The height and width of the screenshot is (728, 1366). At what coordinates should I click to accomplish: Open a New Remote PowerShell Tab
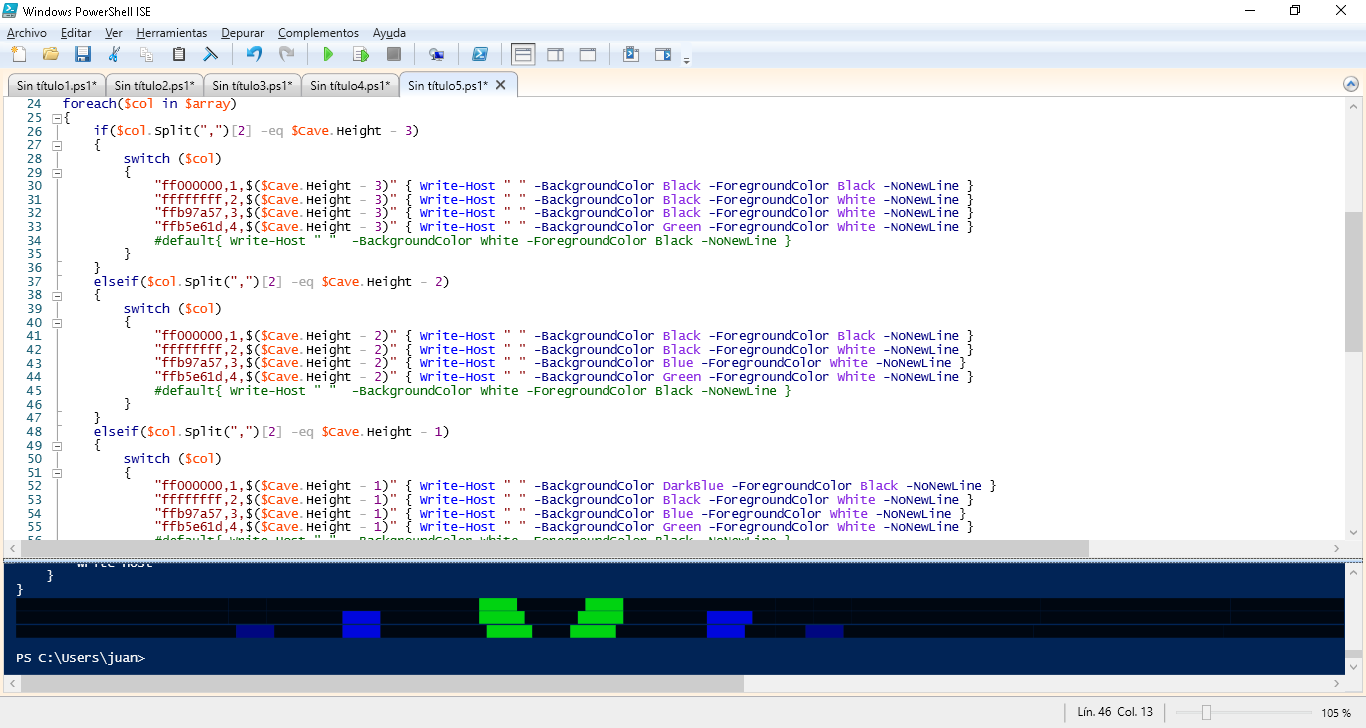click(437, 54)
